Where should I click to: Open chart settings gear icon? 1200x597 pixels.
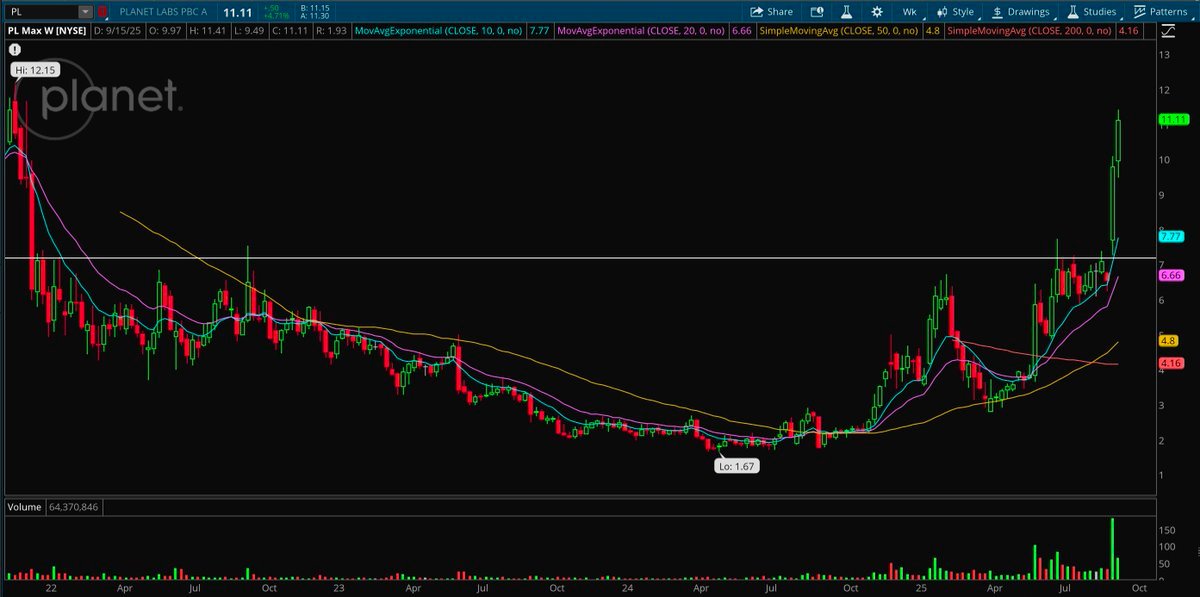[x=877, y=12]
